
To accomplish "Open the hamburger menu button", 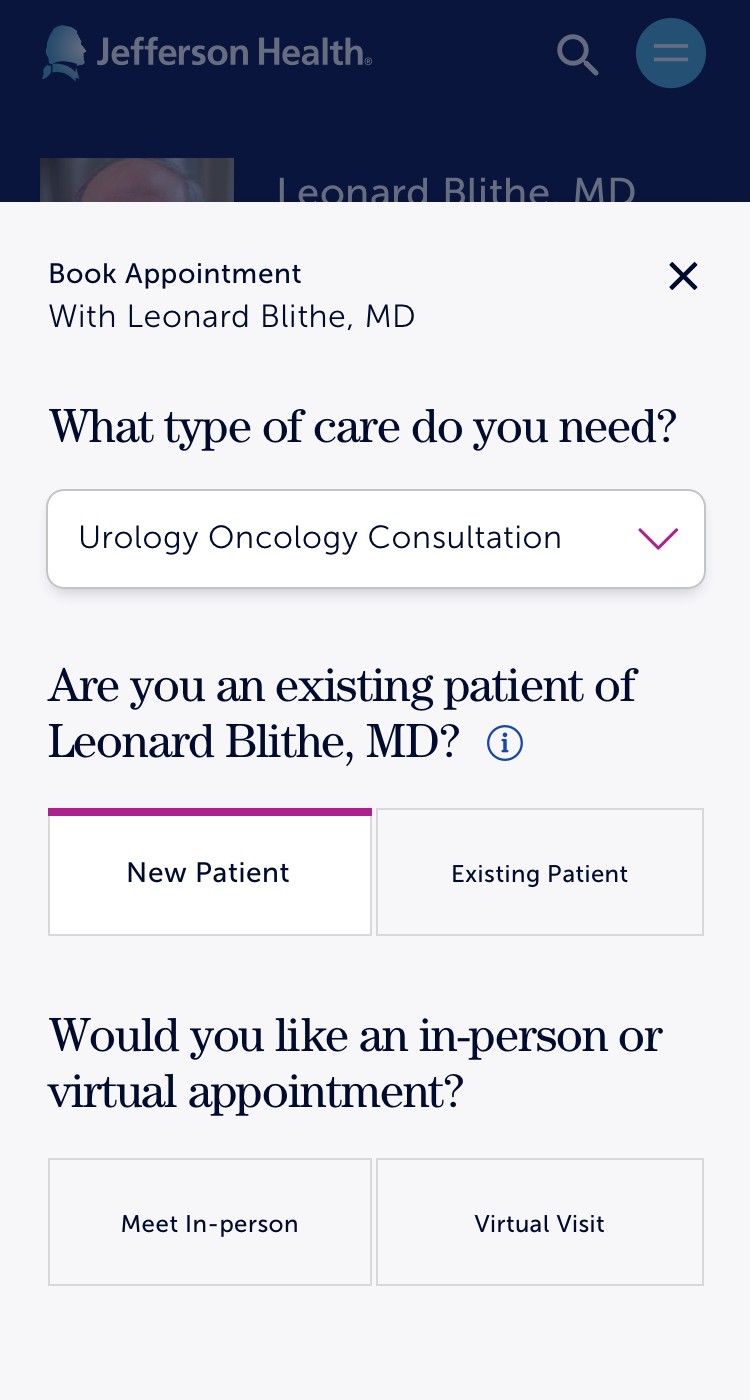I will pos(671,53).
